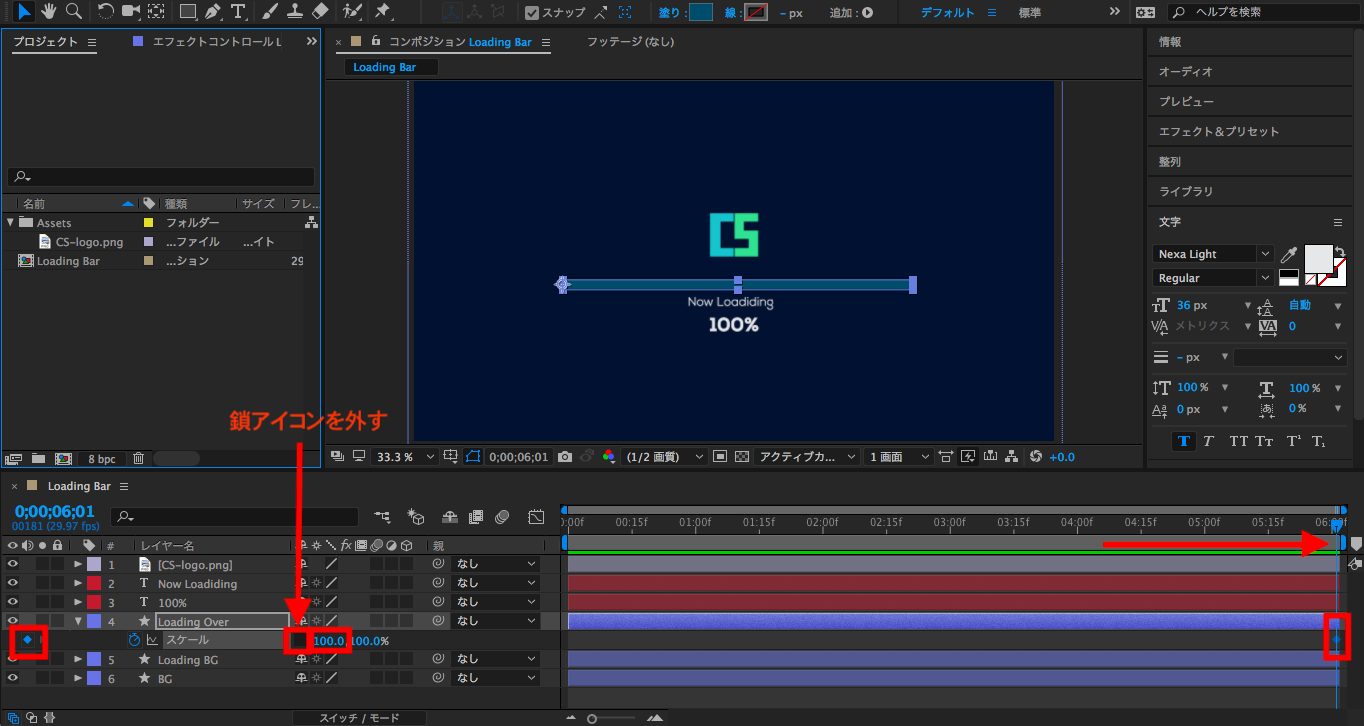Screen dimensions: 1364x726
Task: Toggle visibility of the BG layer
Action: click(13, 678)
